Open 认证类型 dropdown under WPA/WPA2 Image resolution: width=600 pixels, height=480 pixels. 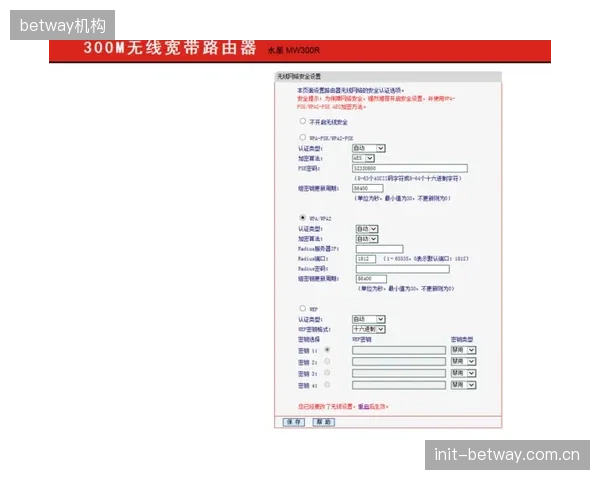coord(367,229)
